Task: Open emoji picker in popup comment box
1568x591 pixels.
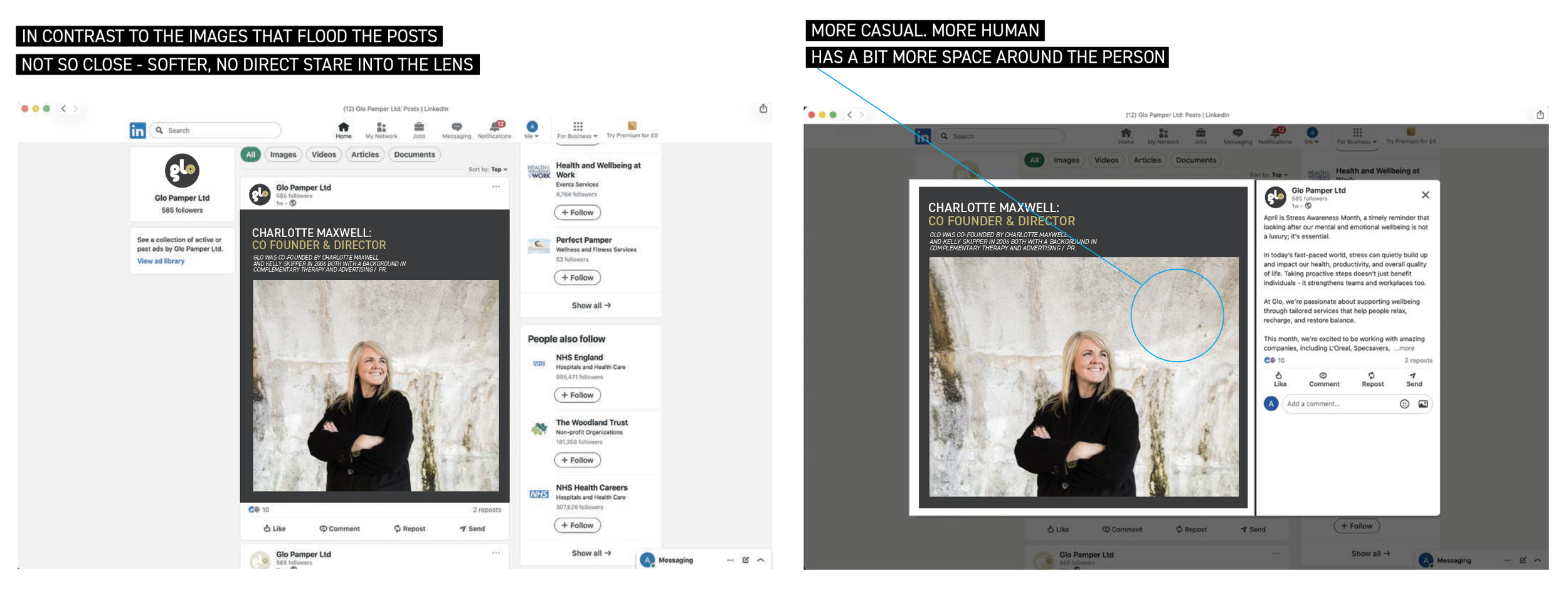Action: 1404,404
